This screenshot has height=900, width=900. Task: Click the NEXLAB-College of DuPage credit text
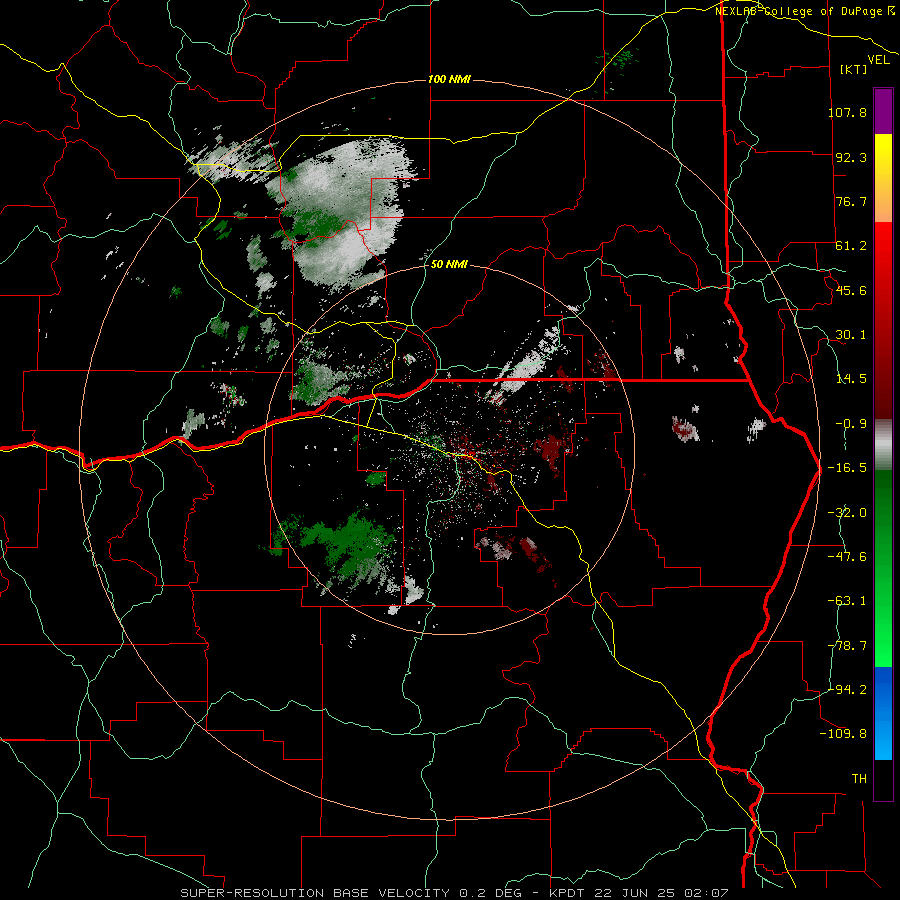pyautogui.click(x=804, y=11)
